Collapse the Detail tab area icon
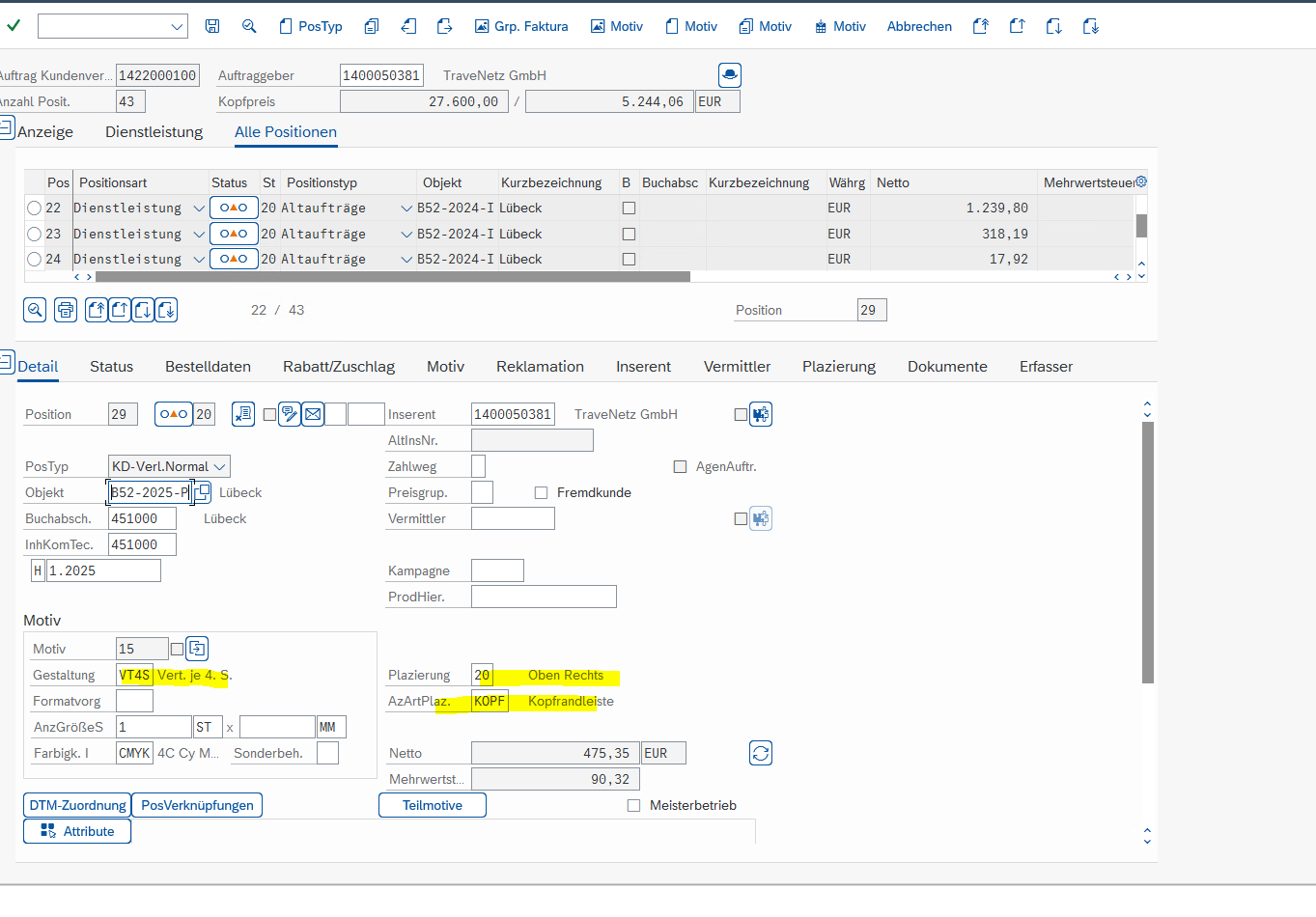The width and height of the screenshot is (1316, 917). click(7, 362)
